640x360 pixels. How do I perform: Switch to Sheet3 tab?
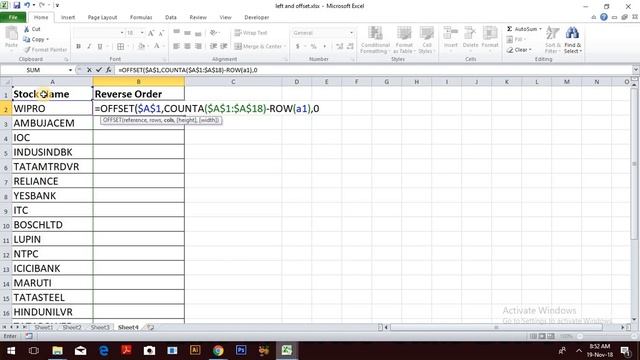100,327
